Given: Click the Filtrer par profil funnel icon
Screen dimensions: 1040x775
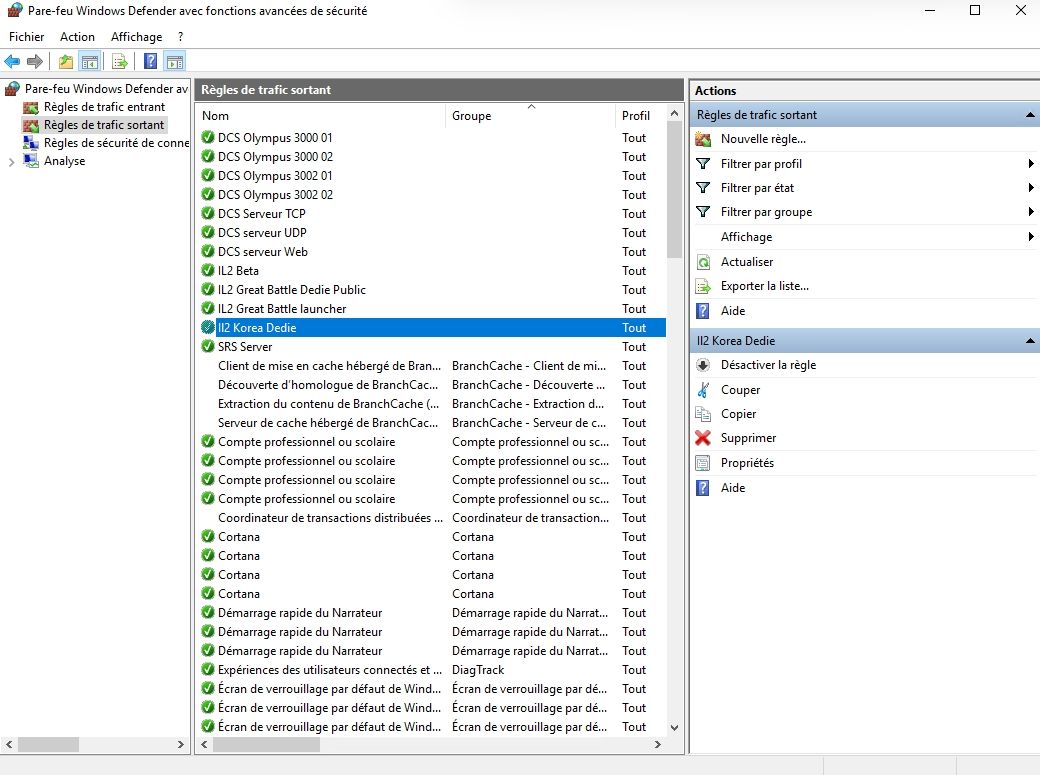Looking at the screenshot, I should click(703, 164).
